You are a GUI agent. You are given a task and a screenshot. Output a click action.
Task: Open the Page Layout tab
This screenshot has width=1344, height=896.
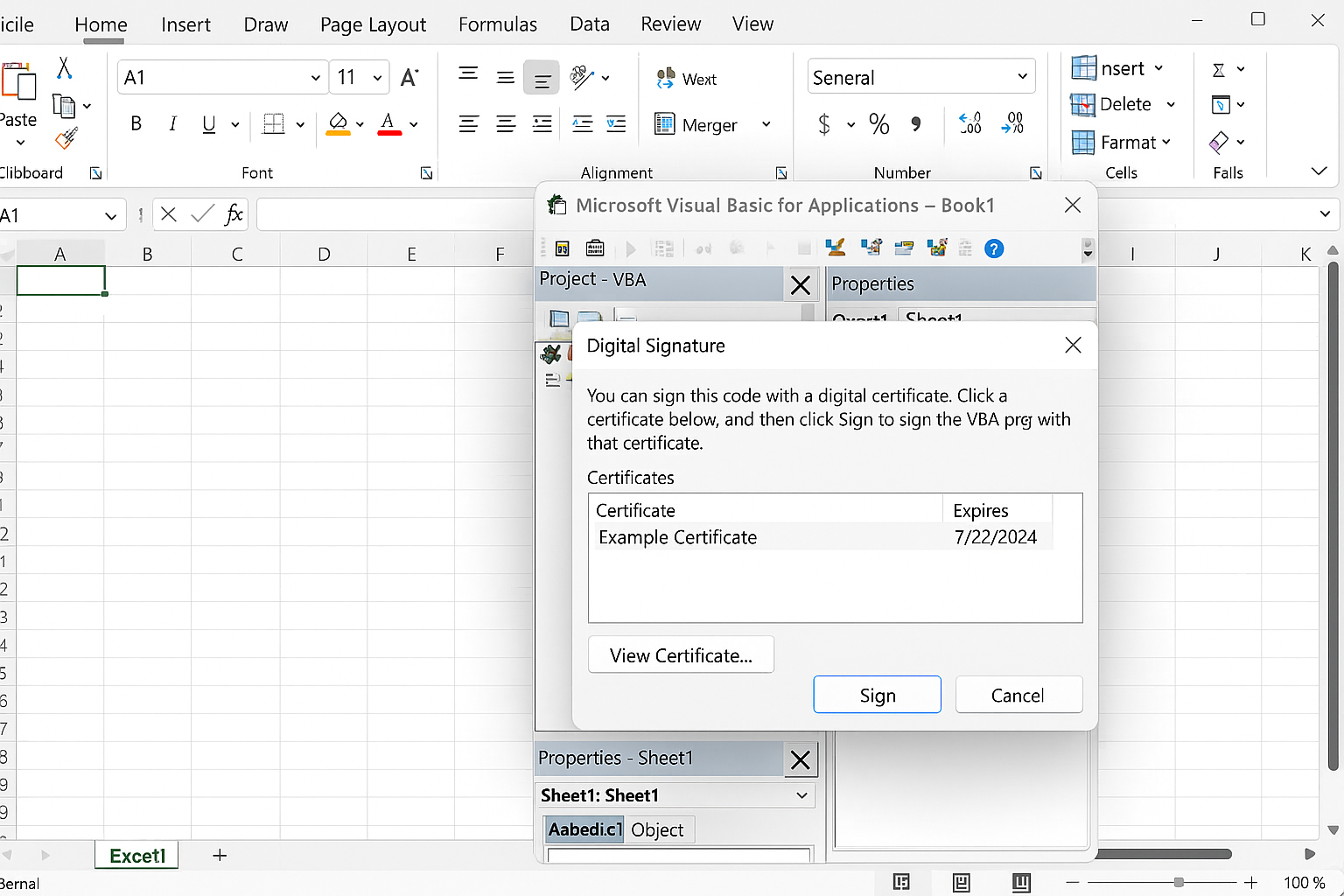pyautogui.click(x=373, y=24)
